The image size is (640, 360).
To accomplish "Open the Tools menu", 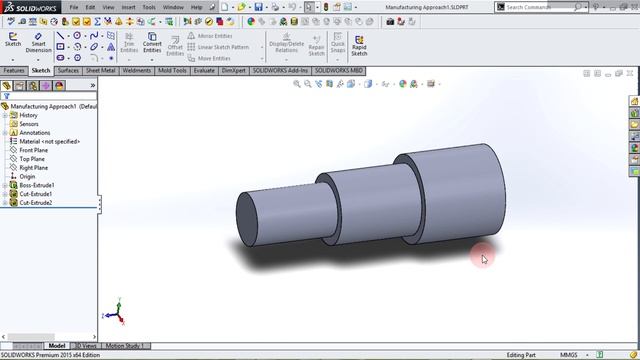I will click(149, 7).
